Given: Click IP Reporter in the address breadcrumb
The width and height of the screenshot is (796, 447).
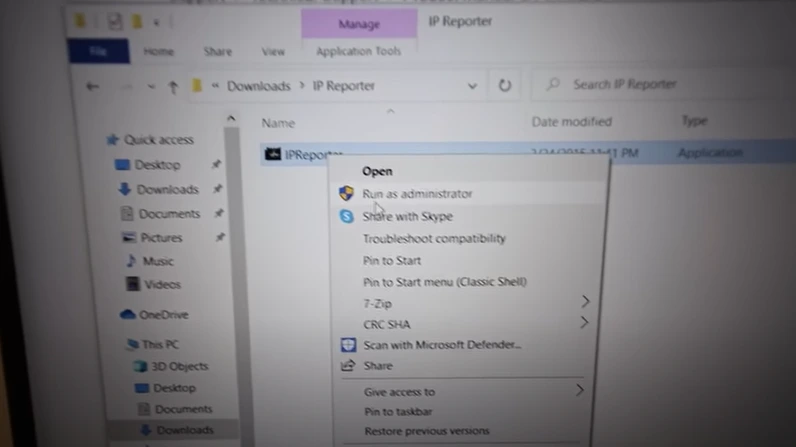Looking at the screenshot, I should (x=344, y=86).
